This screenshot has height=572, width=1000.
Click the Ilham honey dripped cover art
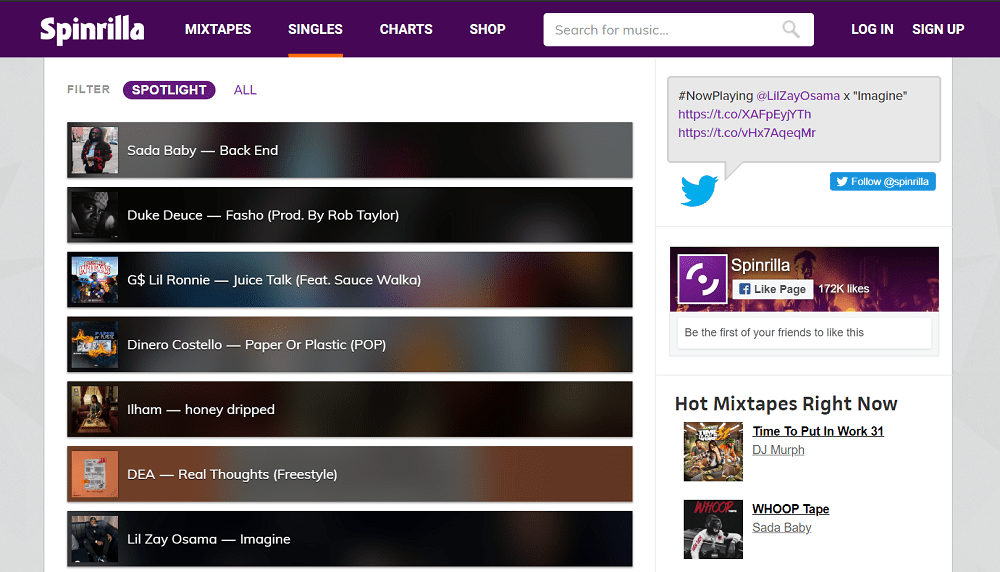click(94, 409)
